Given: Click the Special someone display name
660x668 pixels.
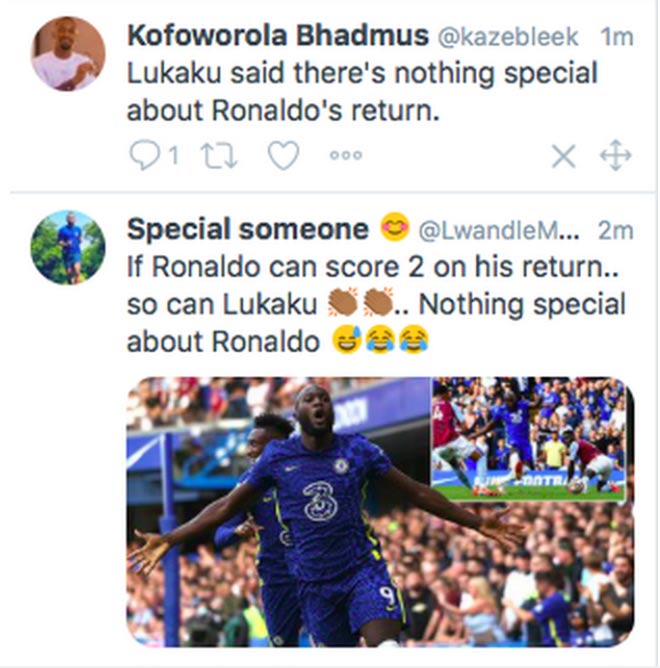Looking at the screenshot, I should pos(247,229).
